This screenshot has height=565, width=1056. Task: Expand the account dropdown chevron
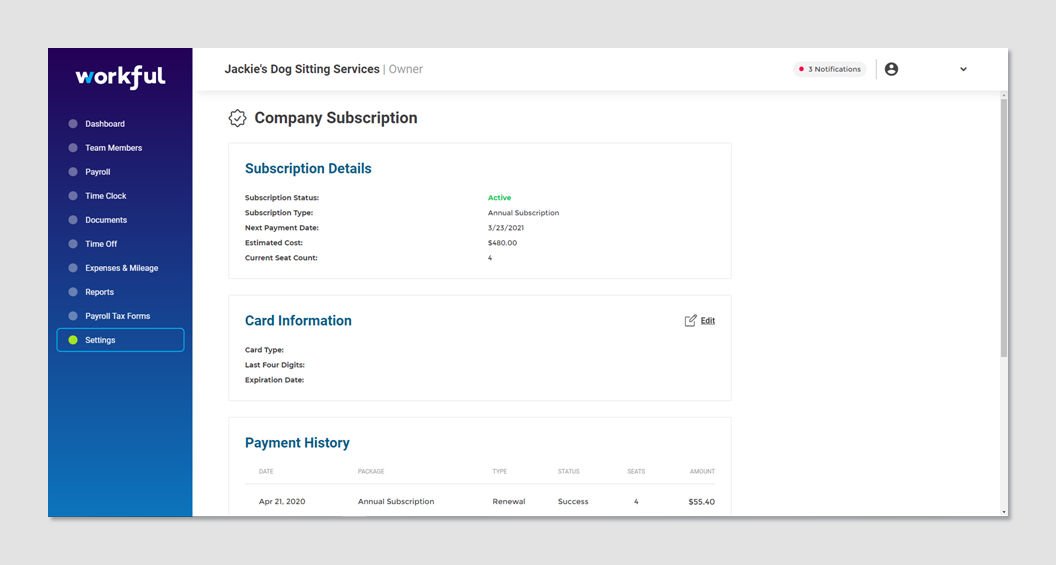[x=963, y=69]
